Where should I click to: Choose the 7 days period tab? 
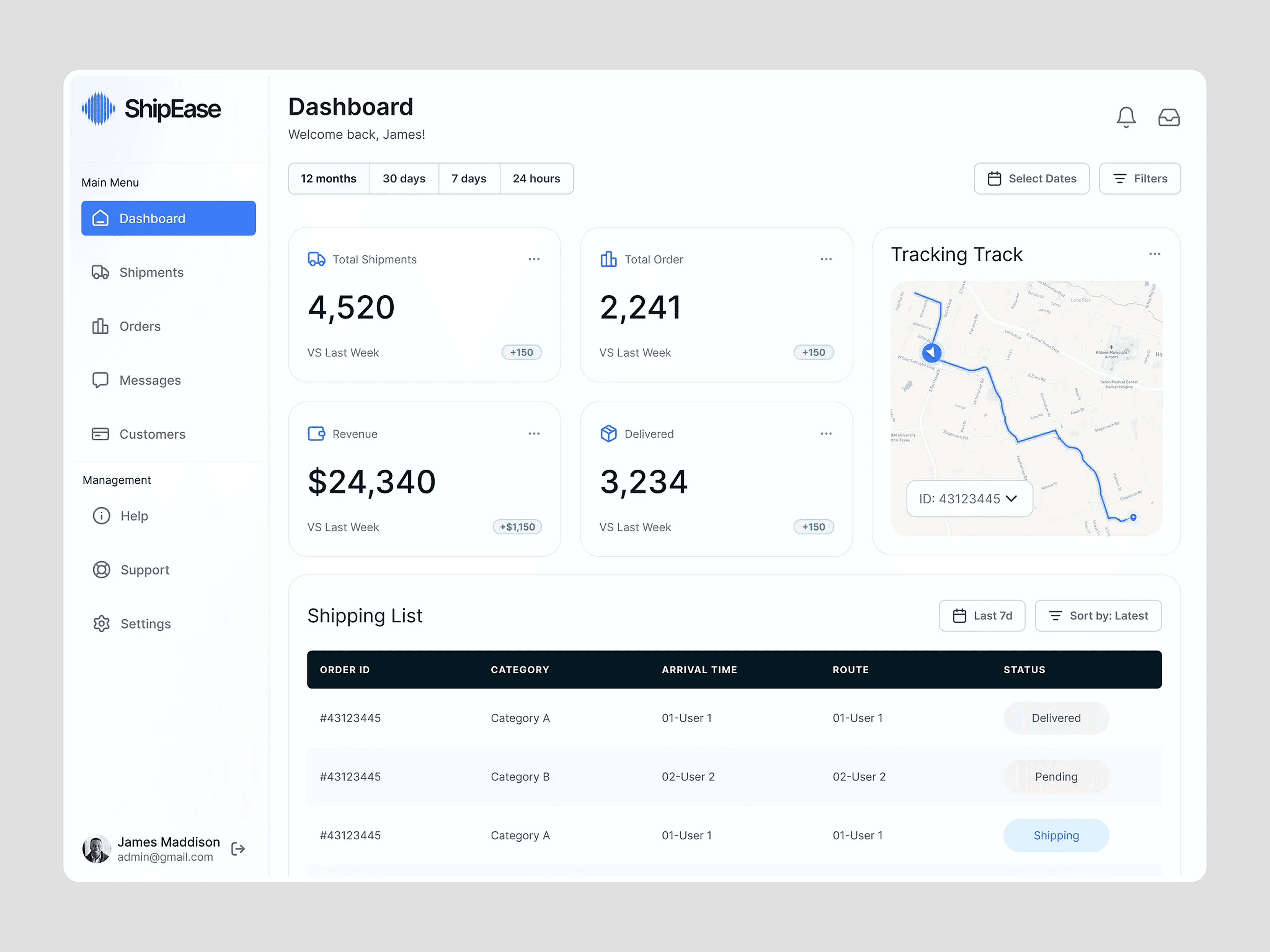(x=469, y=178)
